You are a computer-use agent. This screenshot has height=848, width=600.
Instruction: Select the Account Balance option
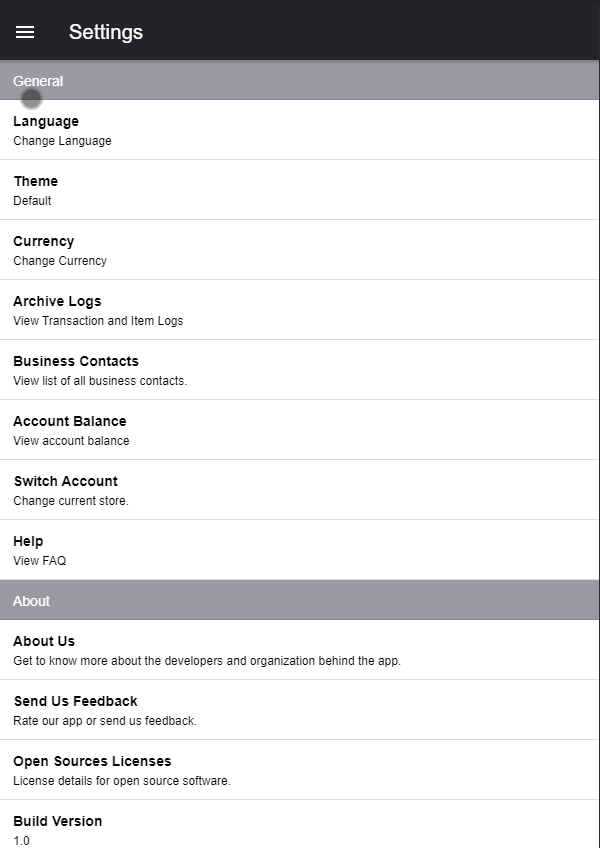click(300, 430)
